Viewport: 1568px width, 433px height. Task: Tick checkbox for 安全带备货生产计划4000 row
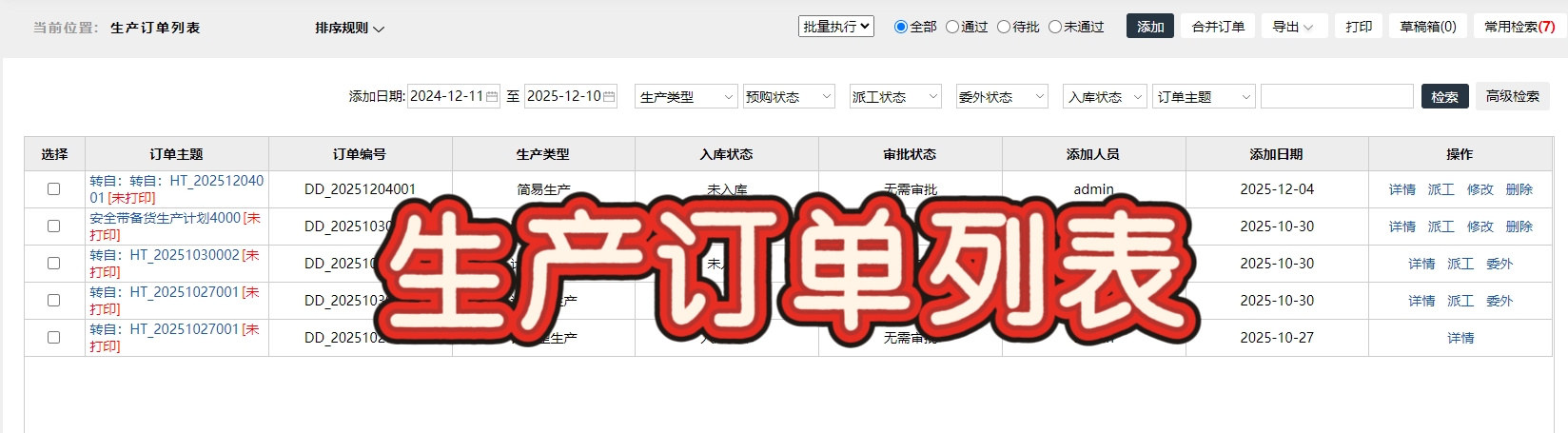(x=54, y=226)
